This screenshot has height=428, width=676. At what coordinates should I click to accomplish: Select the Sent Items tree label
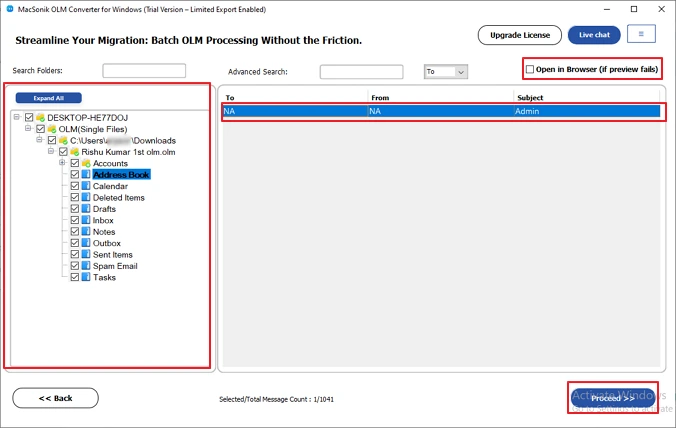click(113, 255)
